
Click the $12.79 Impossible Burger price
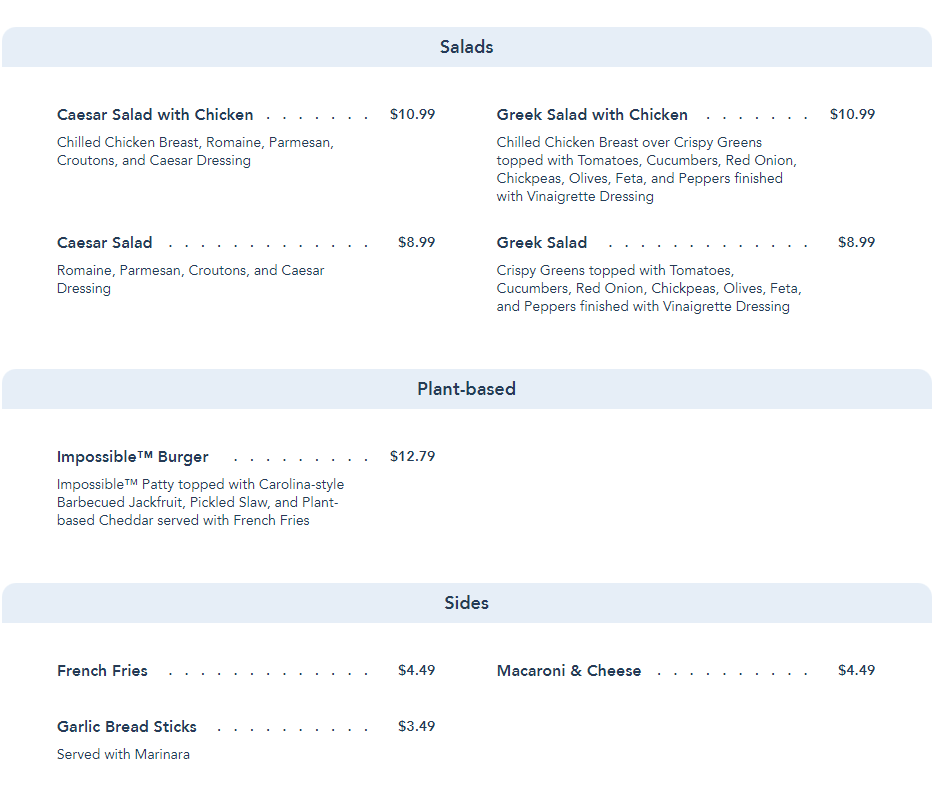coord(412,457)
